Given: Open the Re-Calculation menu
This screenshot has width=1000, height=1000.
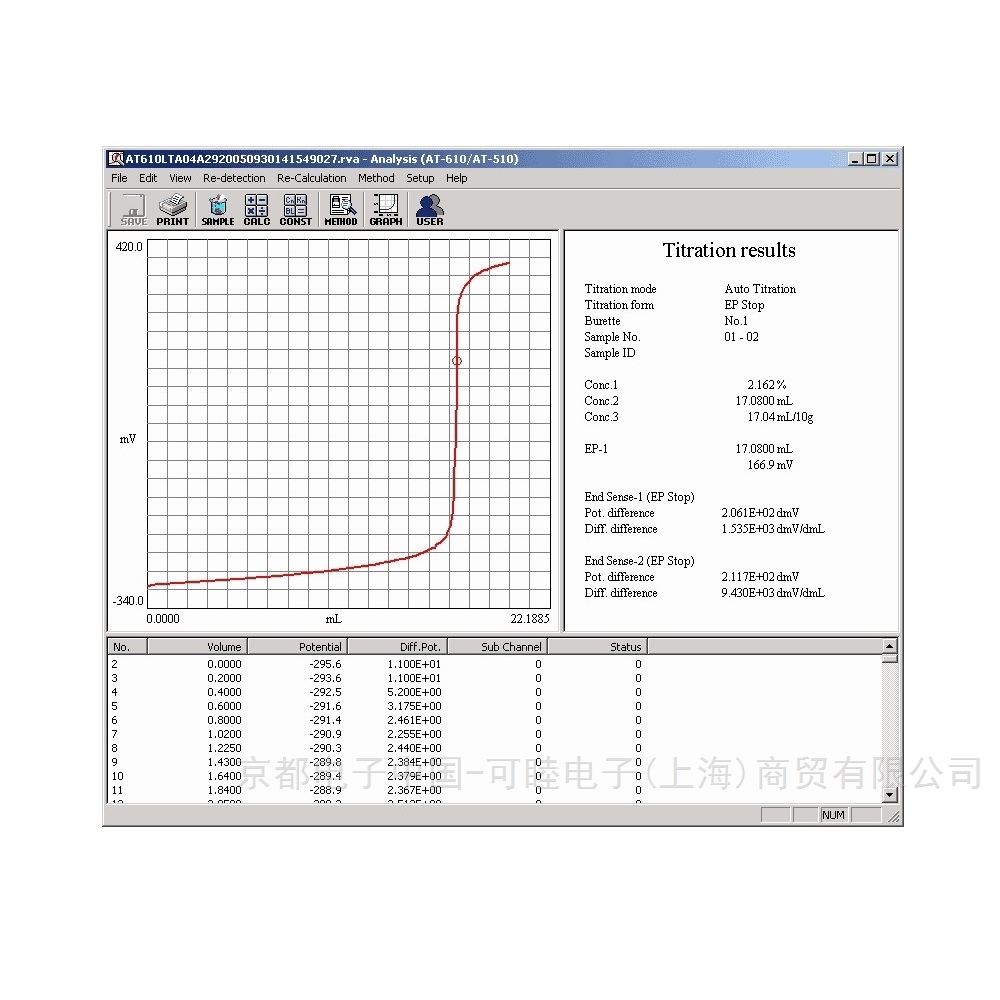Looking at the screenshot, I should tap(311, 178).
